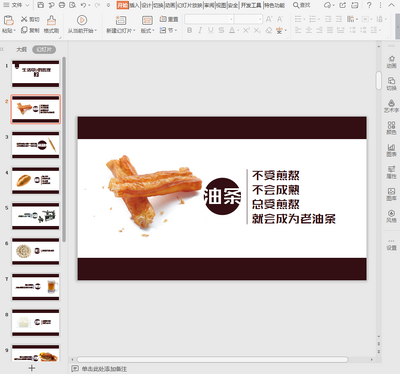This screenshot has height=374, width=400.
Task: Toggle Strikethrough formatting
Action: click(221, 30)
